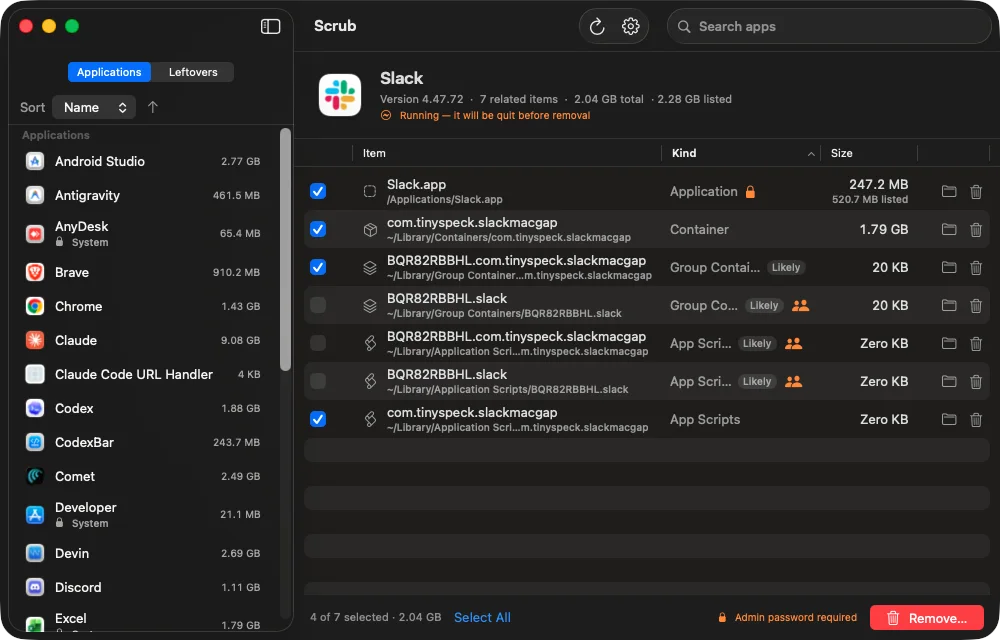Toggle the sidebar panel icon
1000x640 pixels.
tap(270, 26)
